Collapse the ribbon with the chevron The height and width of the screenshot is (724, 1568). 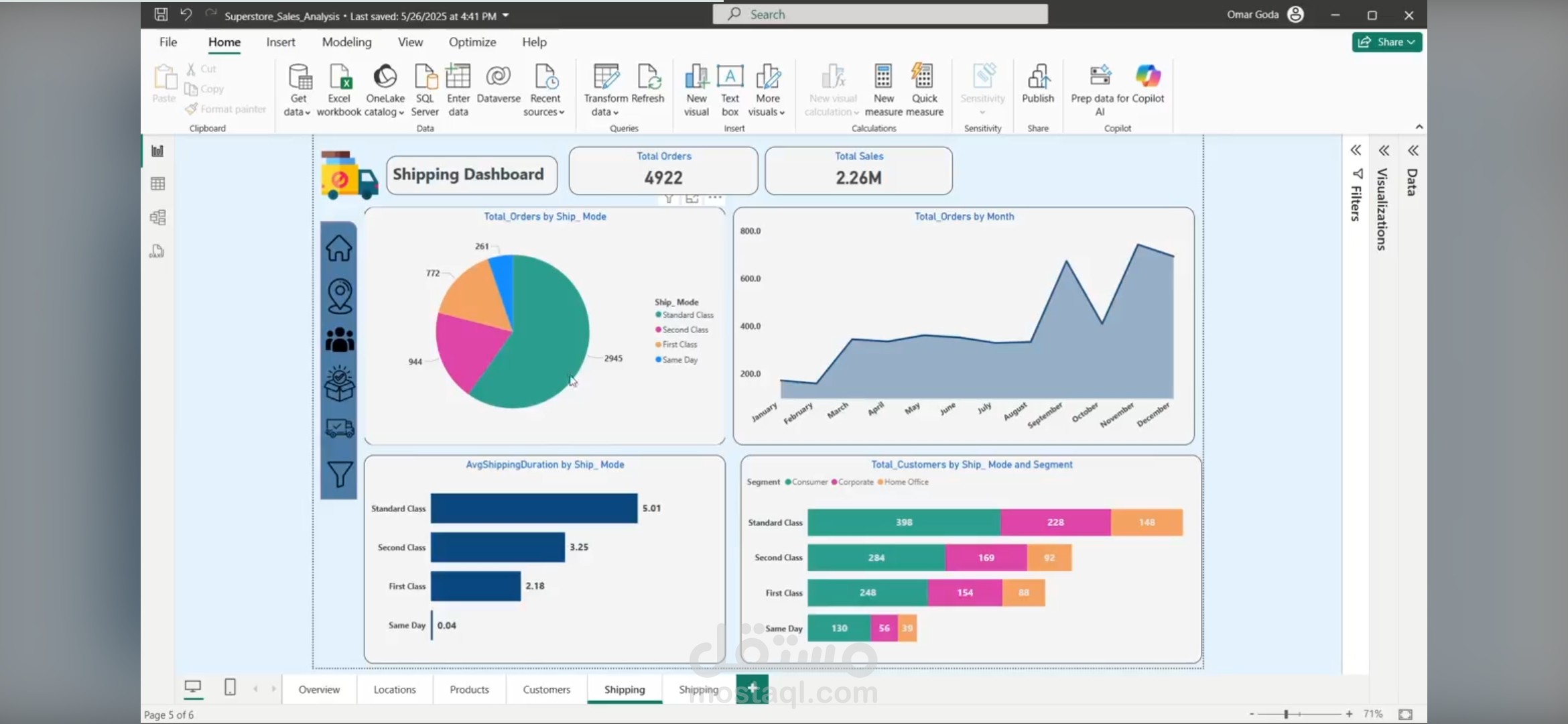[1419, 127]
